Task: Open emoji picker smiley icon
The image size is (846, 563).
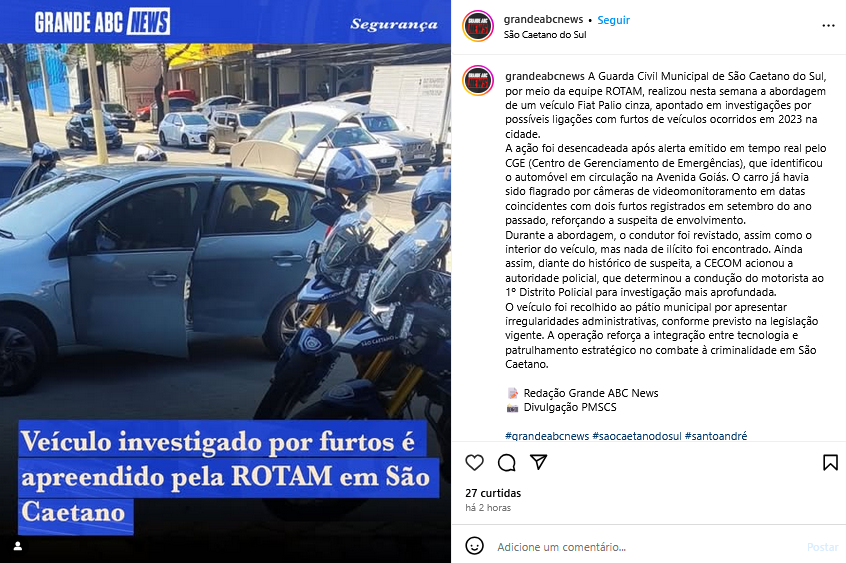Action: (x=474, y=546)
